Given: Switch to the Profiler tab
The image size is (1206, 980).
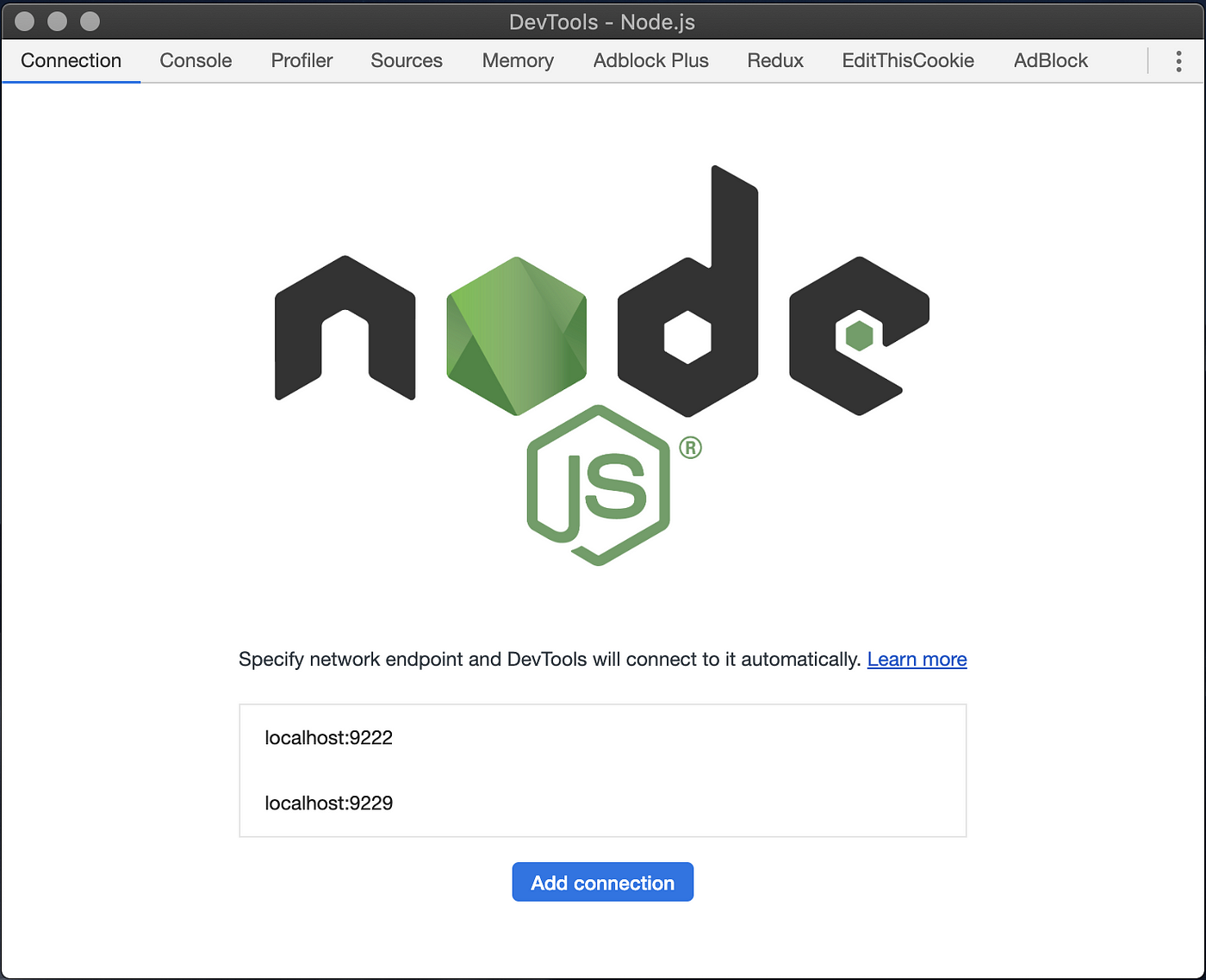Looking at the screenshot, I should 301,60.
